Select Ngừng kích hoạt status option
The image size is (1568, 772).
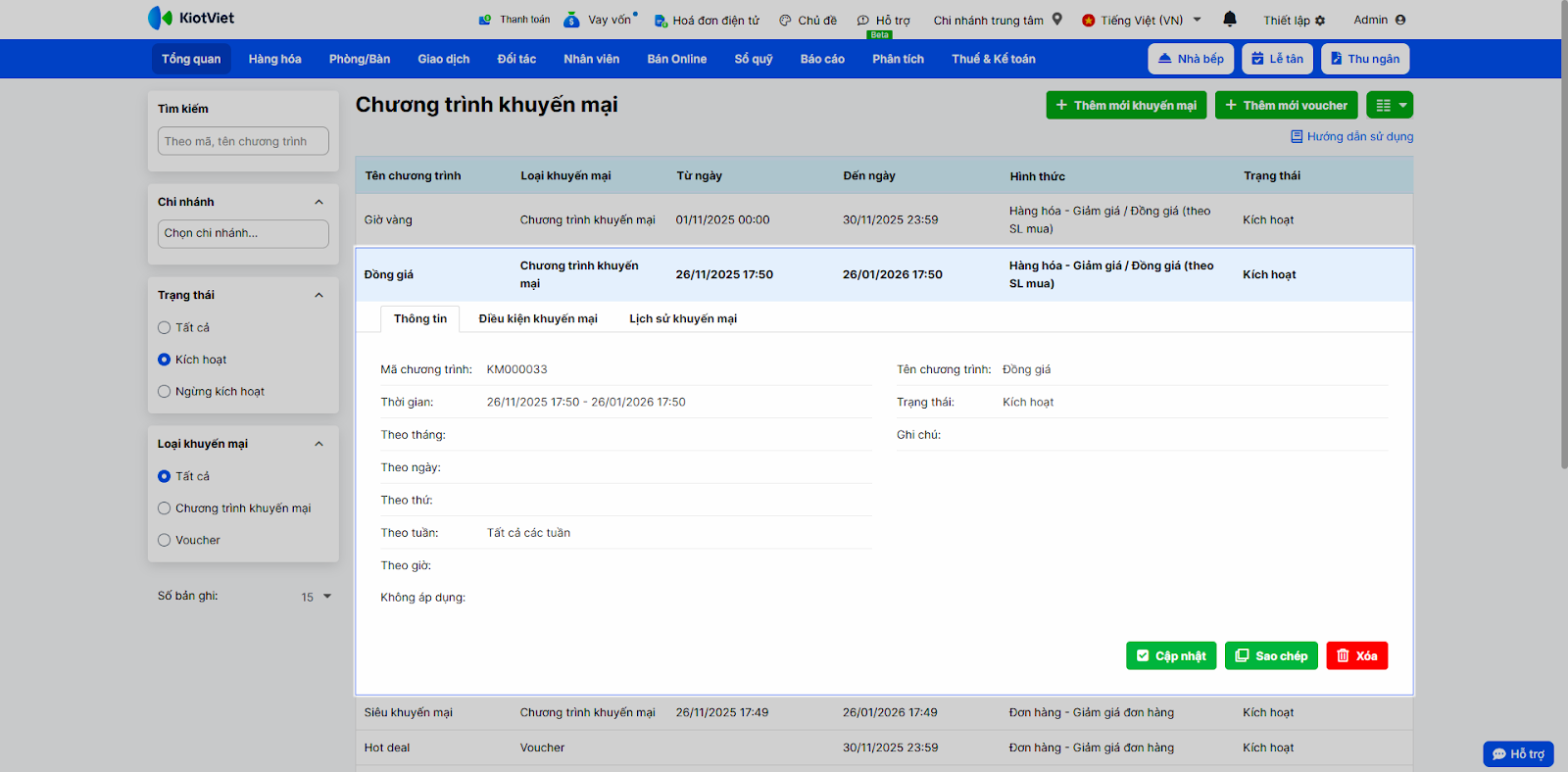pyautogui.click(x=165, y=392)
